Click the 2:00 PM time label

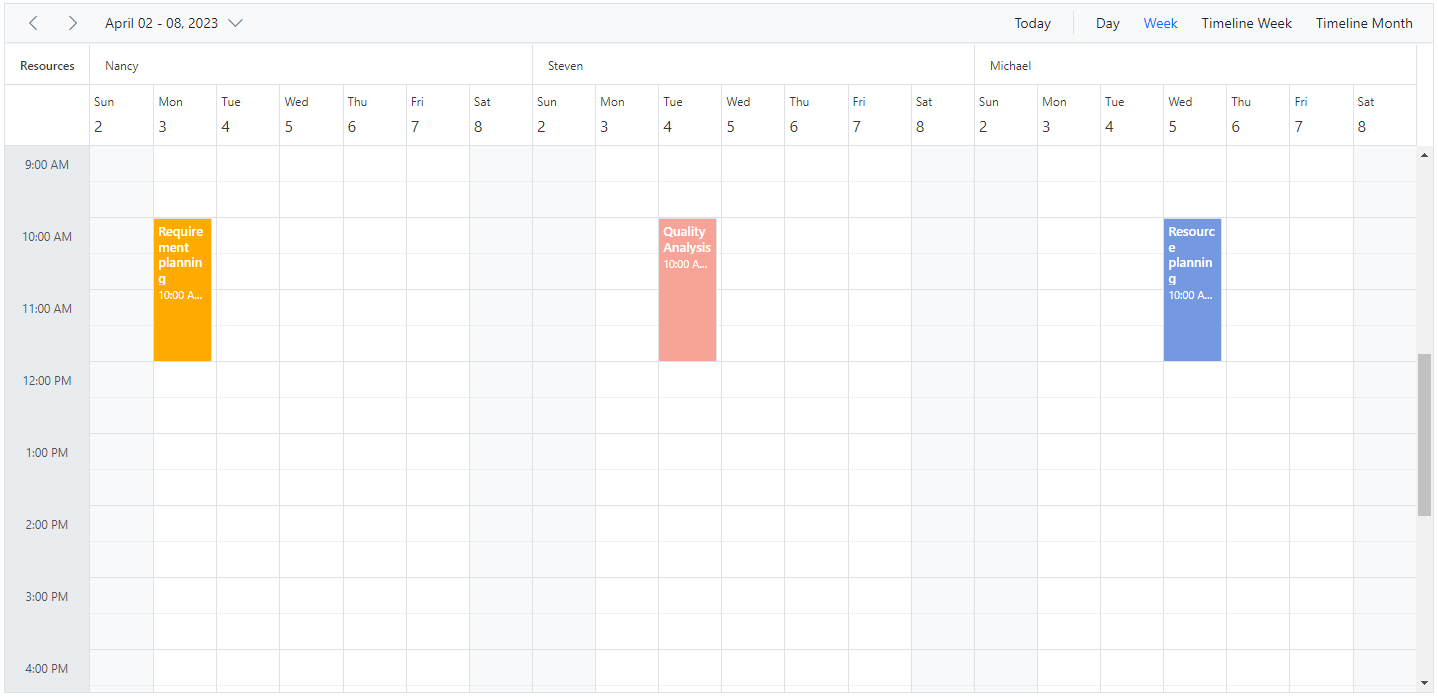coord(47,525)
